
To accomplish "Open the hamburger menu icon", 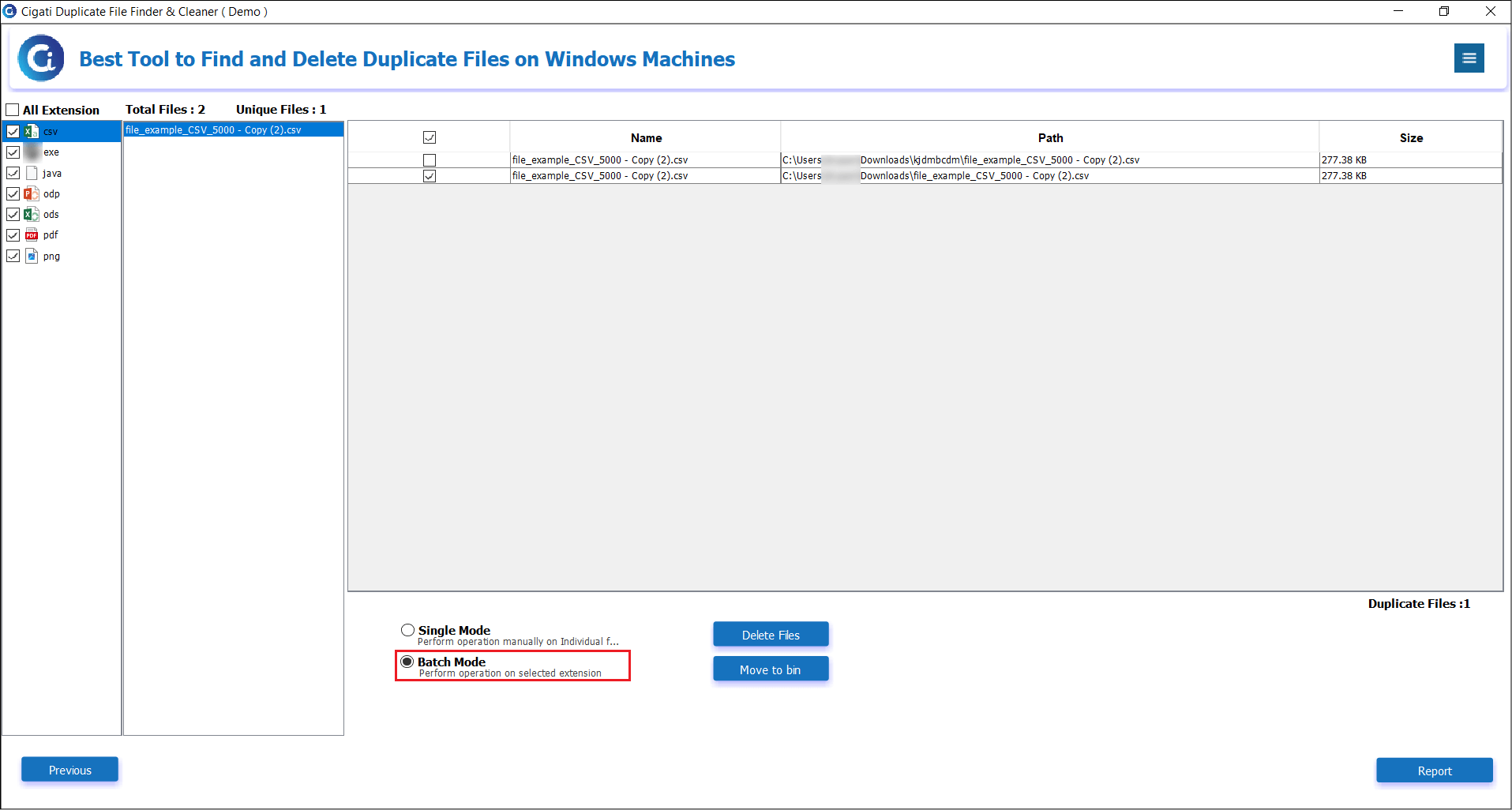I will click(x=1469, y=58).
